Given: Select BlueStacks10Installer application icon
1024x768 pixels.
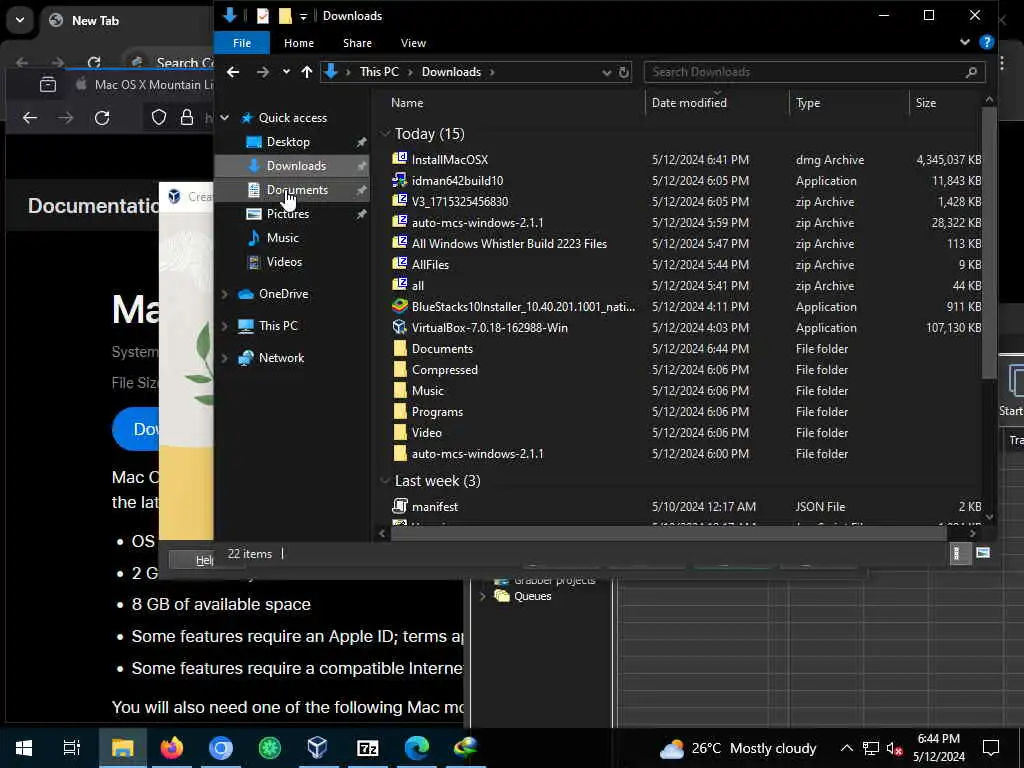Looking at the screenshot, I should click(x=399, y=306).
